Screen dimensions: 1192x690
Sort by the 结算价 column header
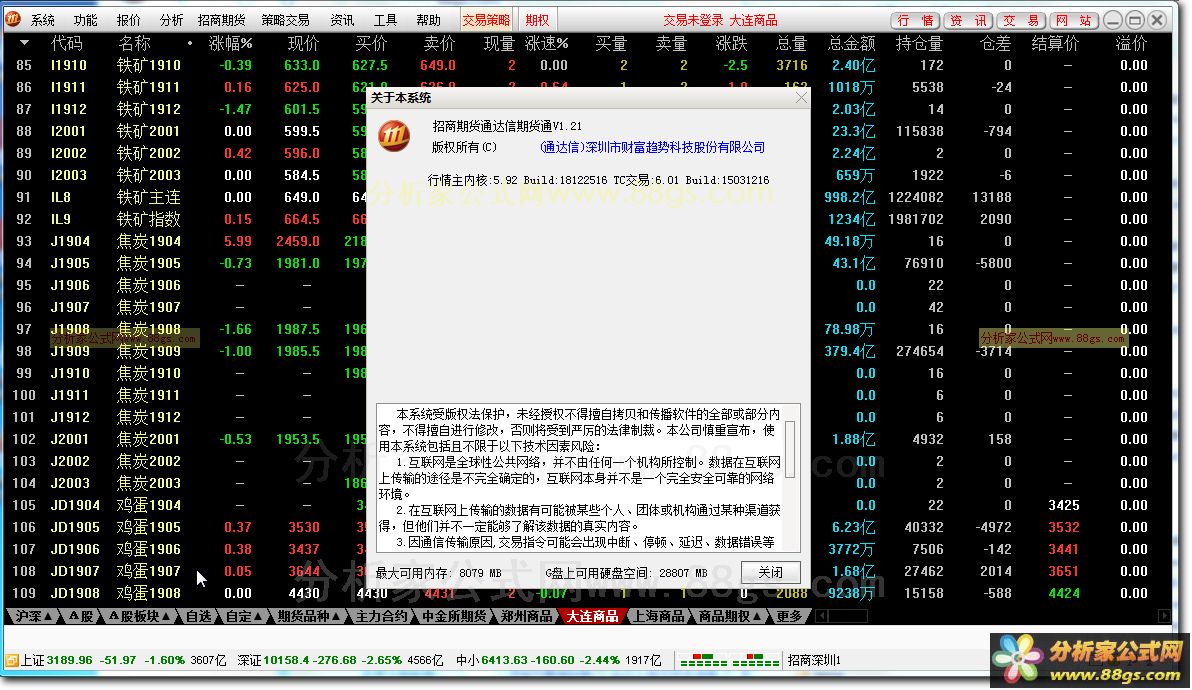pos(1055,43)
